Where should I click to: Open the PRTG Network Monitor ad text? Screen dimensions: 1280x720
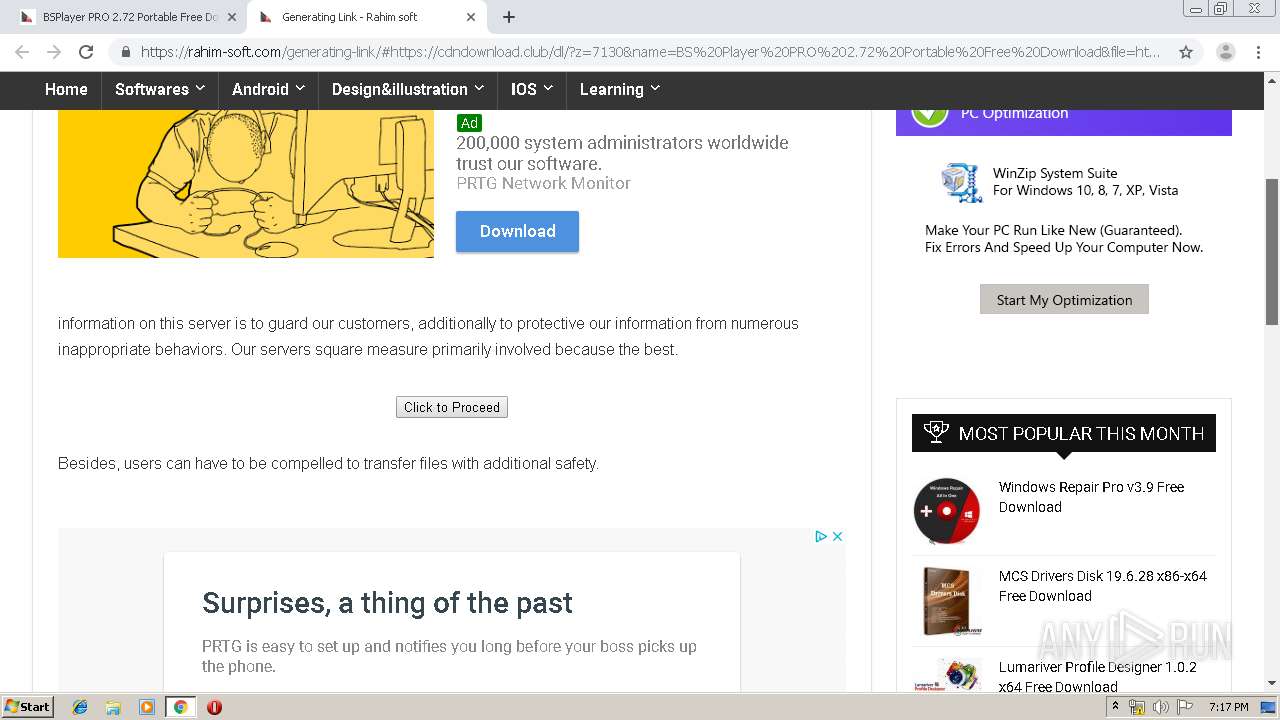point(543,183)
